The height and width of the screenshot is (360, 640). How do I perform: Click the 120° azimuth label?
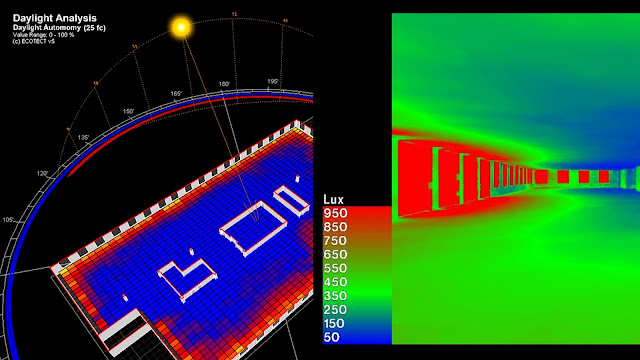pos(42,174)
